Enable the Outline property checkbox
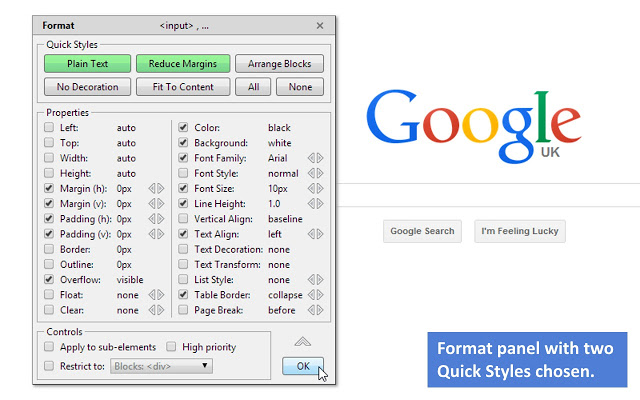Screen dimensions: 640x400 [49, 264]
